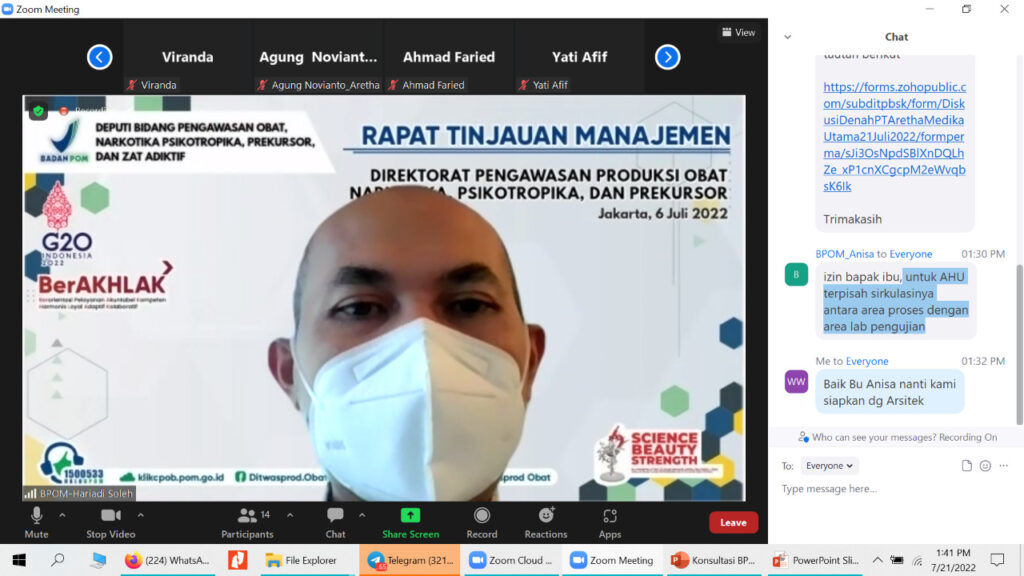Click the green encryption shield icon

38,111
